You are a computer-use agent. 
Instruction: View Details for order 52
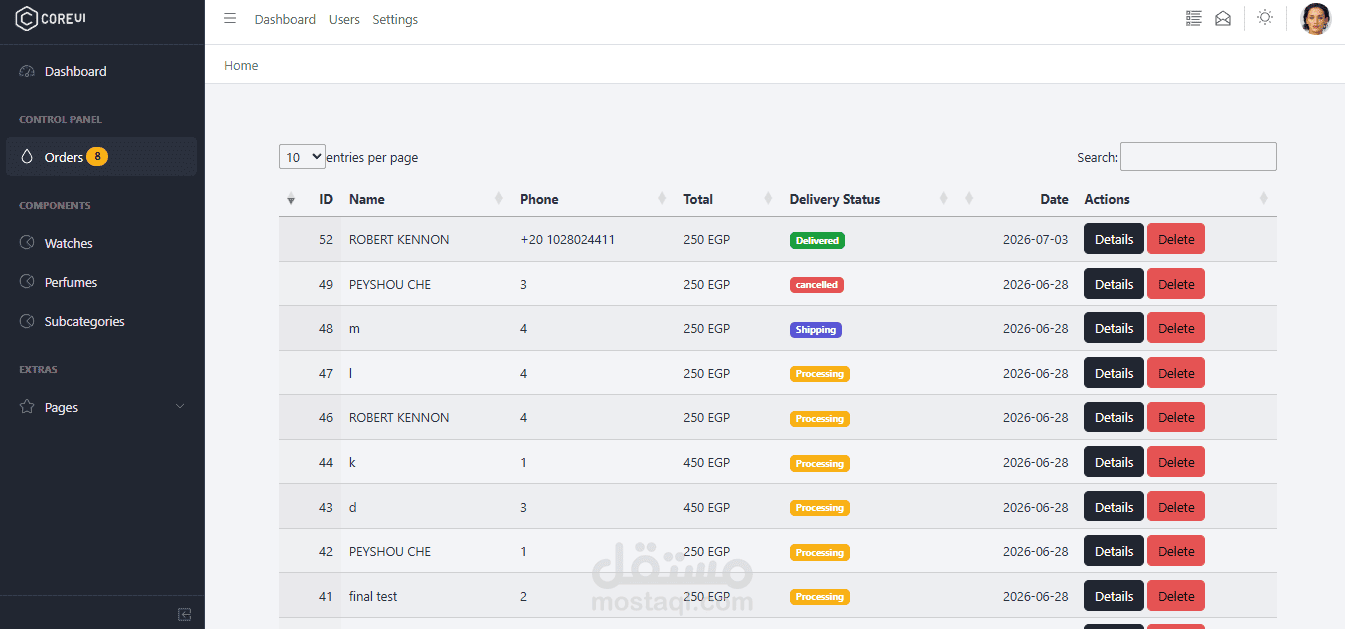(x=1114, y=239)
